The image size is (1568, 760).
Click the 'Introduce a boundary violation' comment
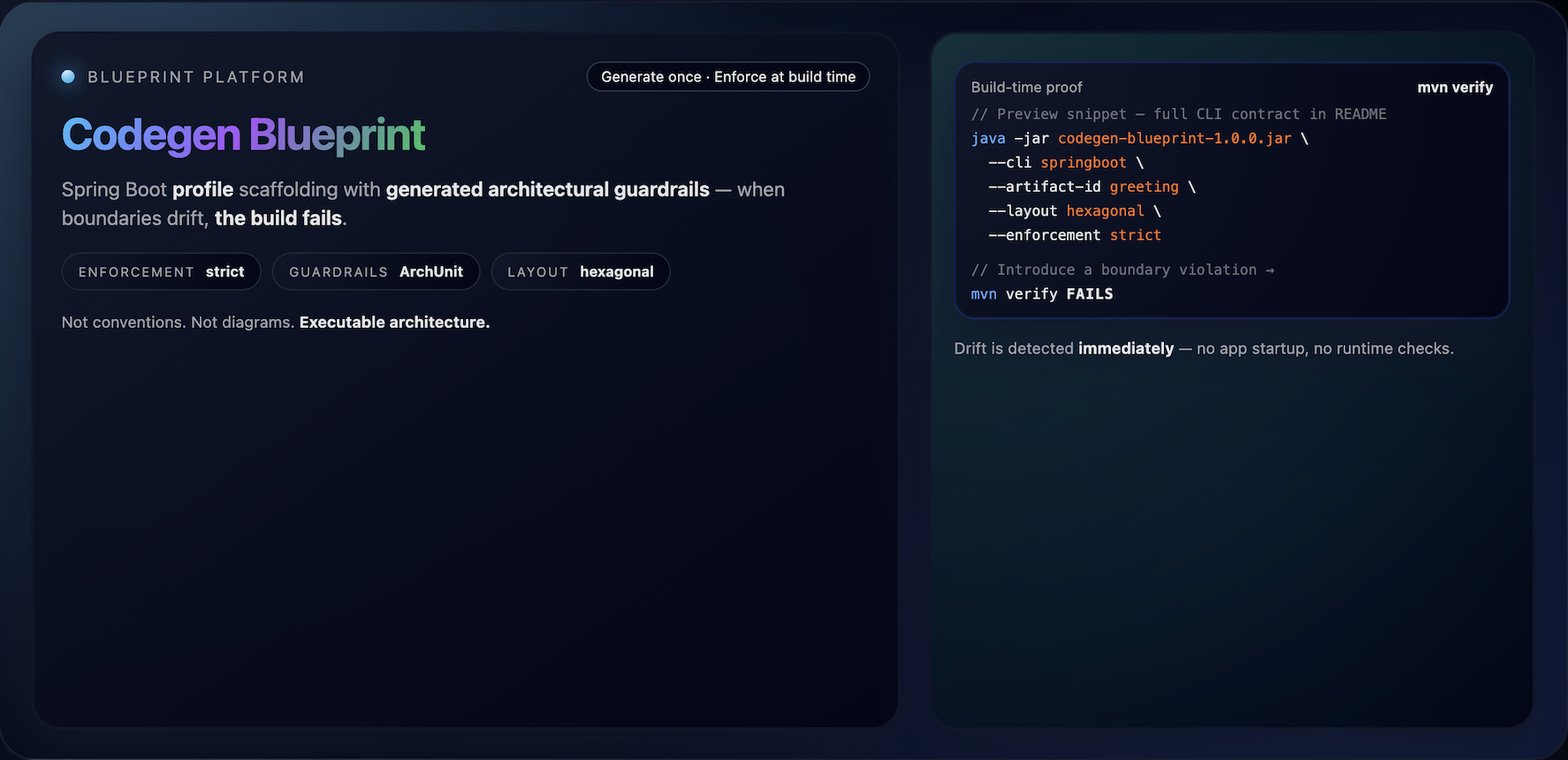pos(1122,270)
